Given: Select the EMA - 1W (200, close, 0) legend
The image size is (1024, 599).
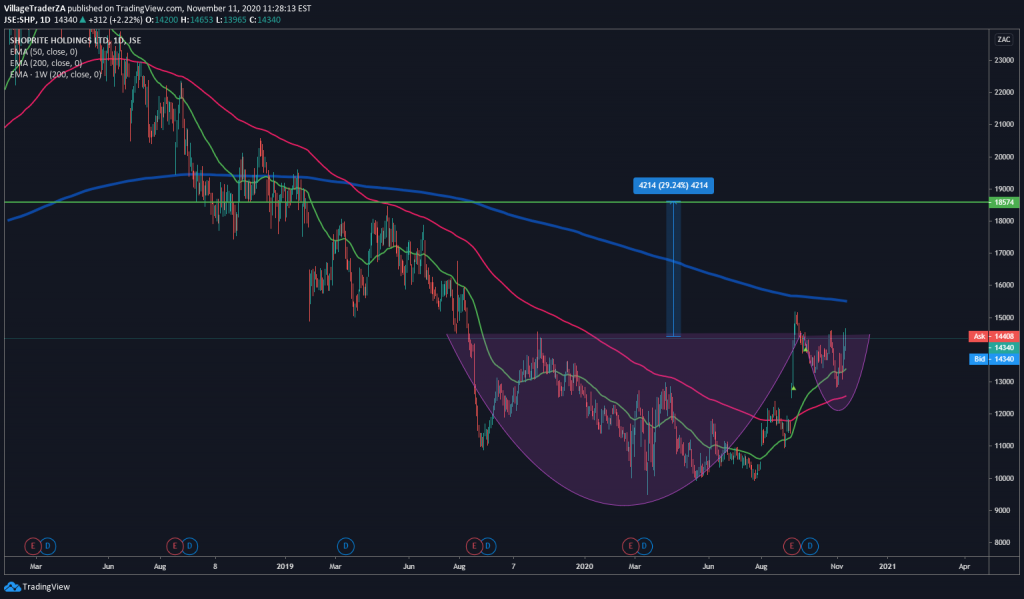Looking at the screenshot, I should click(58, 73).
